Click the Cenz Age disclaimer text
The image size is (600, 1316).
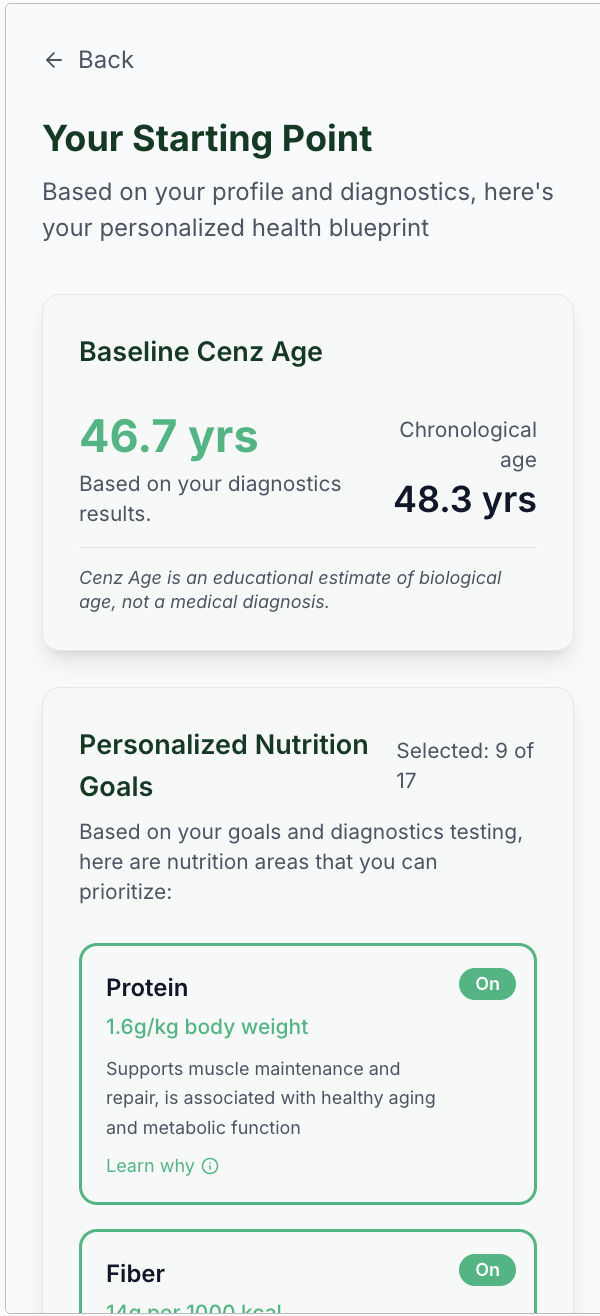coord(290,590)
